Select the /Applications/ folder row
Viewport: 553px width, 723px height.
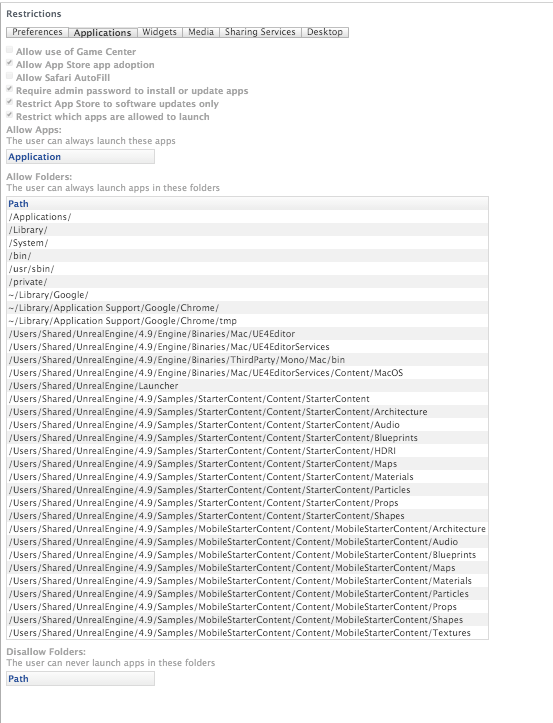click(247, 217)
